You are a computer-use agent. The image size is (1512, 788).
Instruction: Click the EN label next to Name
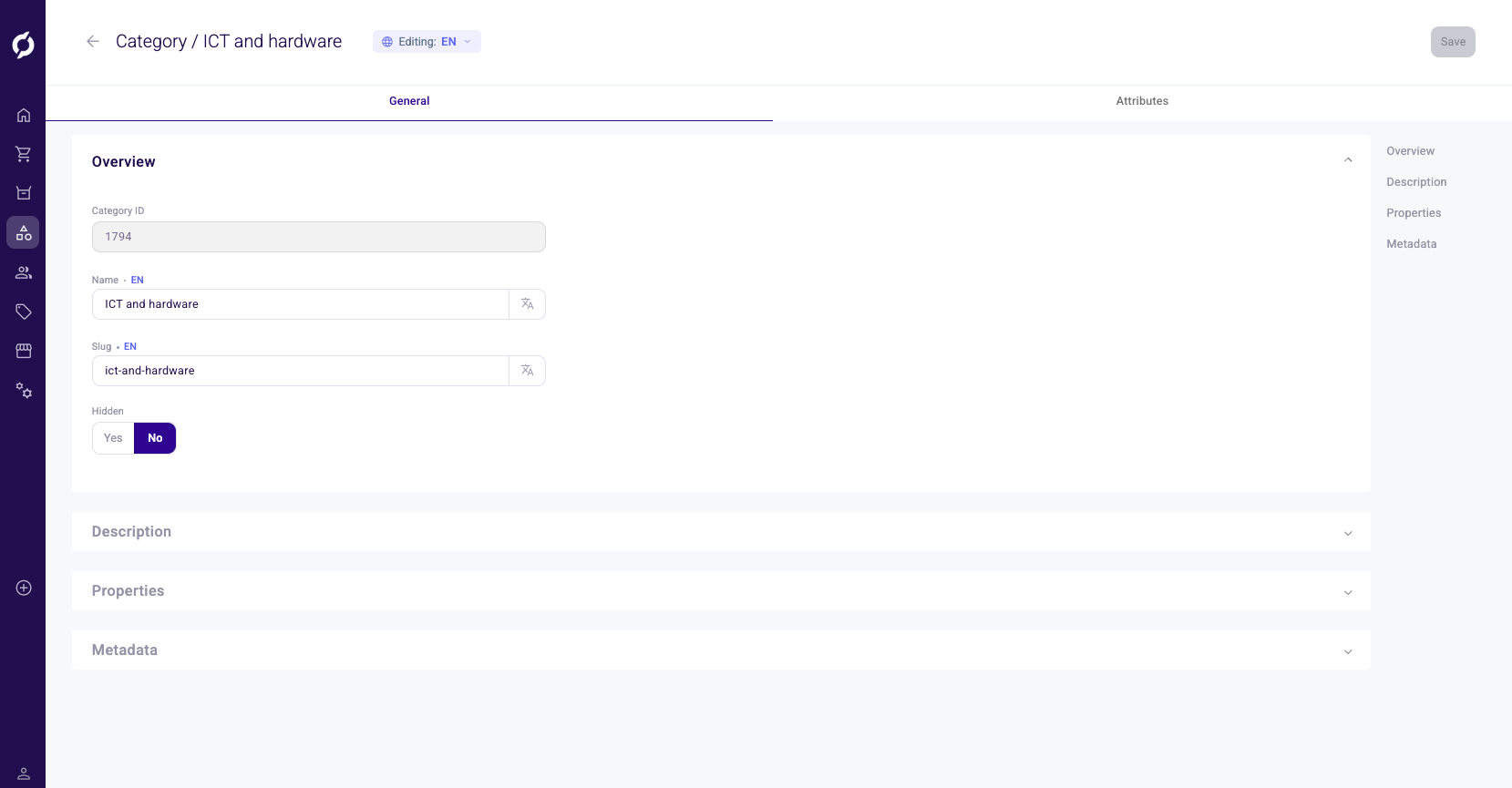[138, 280]
